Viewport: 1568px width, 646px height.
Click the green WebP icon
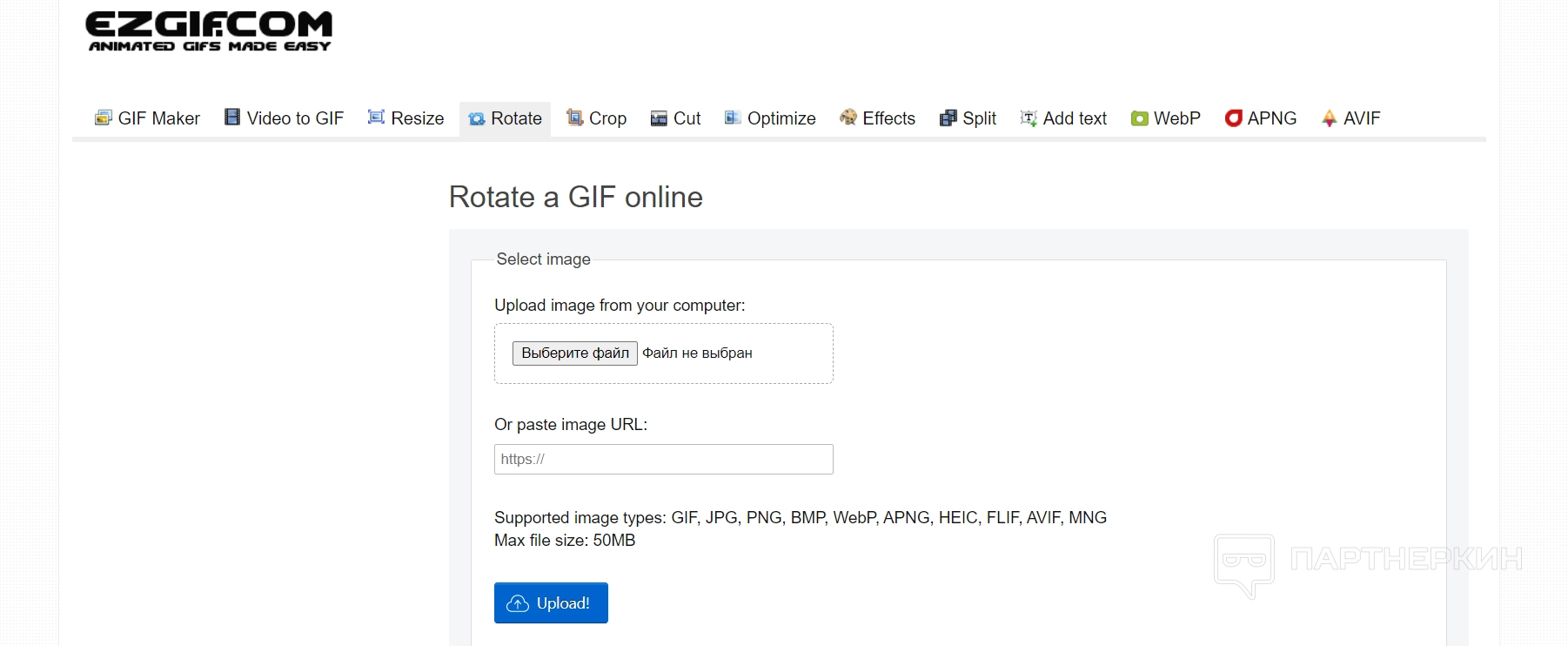1139,118
